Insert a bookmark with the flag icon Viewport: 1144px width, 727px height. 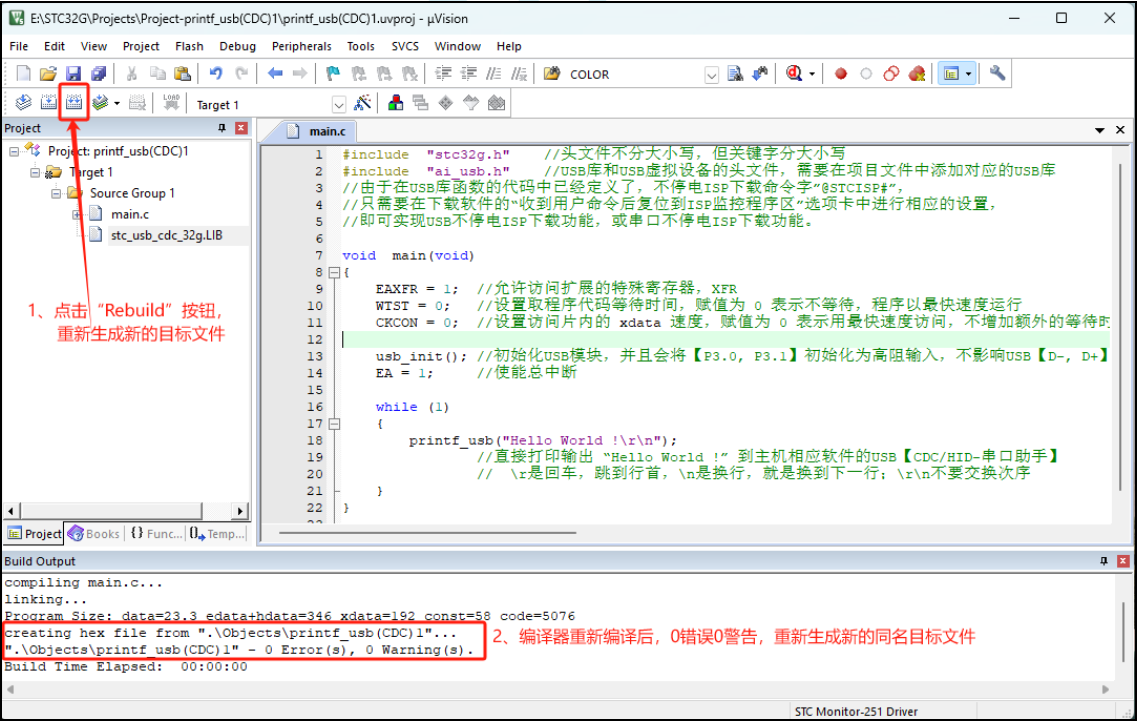333,74
